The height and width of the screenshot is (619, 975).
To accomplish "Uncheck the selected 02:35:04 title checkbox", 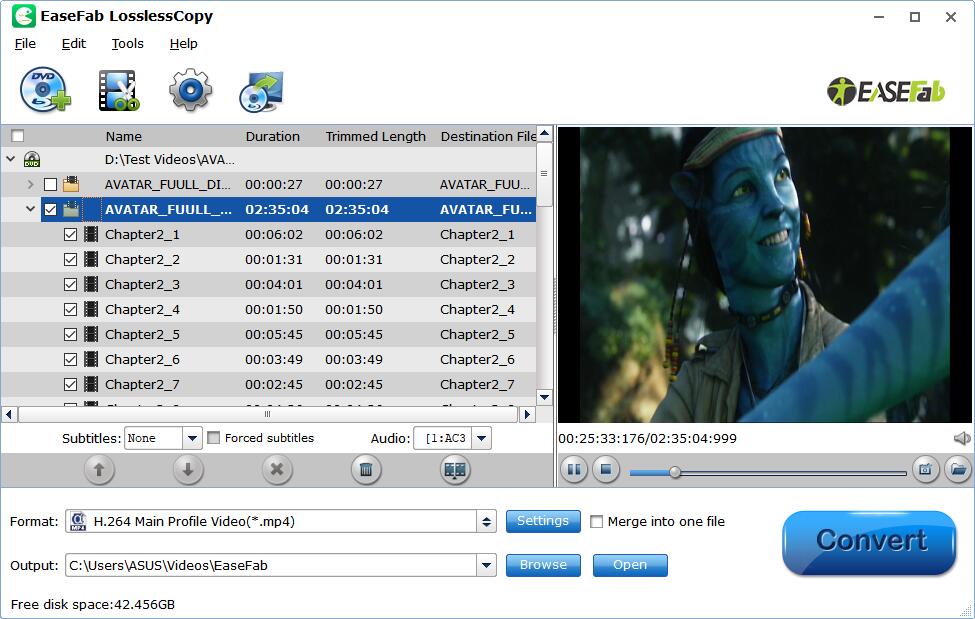I will coord(50,210).
